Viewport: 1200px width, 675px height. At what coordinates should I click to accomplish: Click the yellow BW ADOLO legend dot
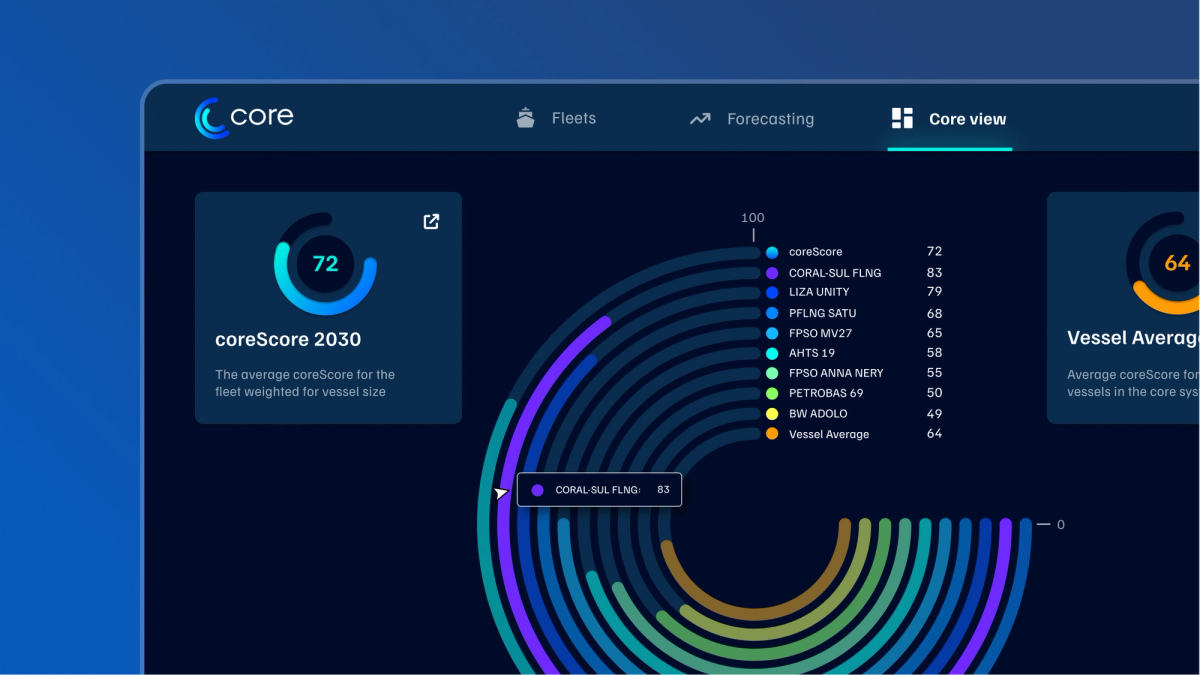point(772,414)
